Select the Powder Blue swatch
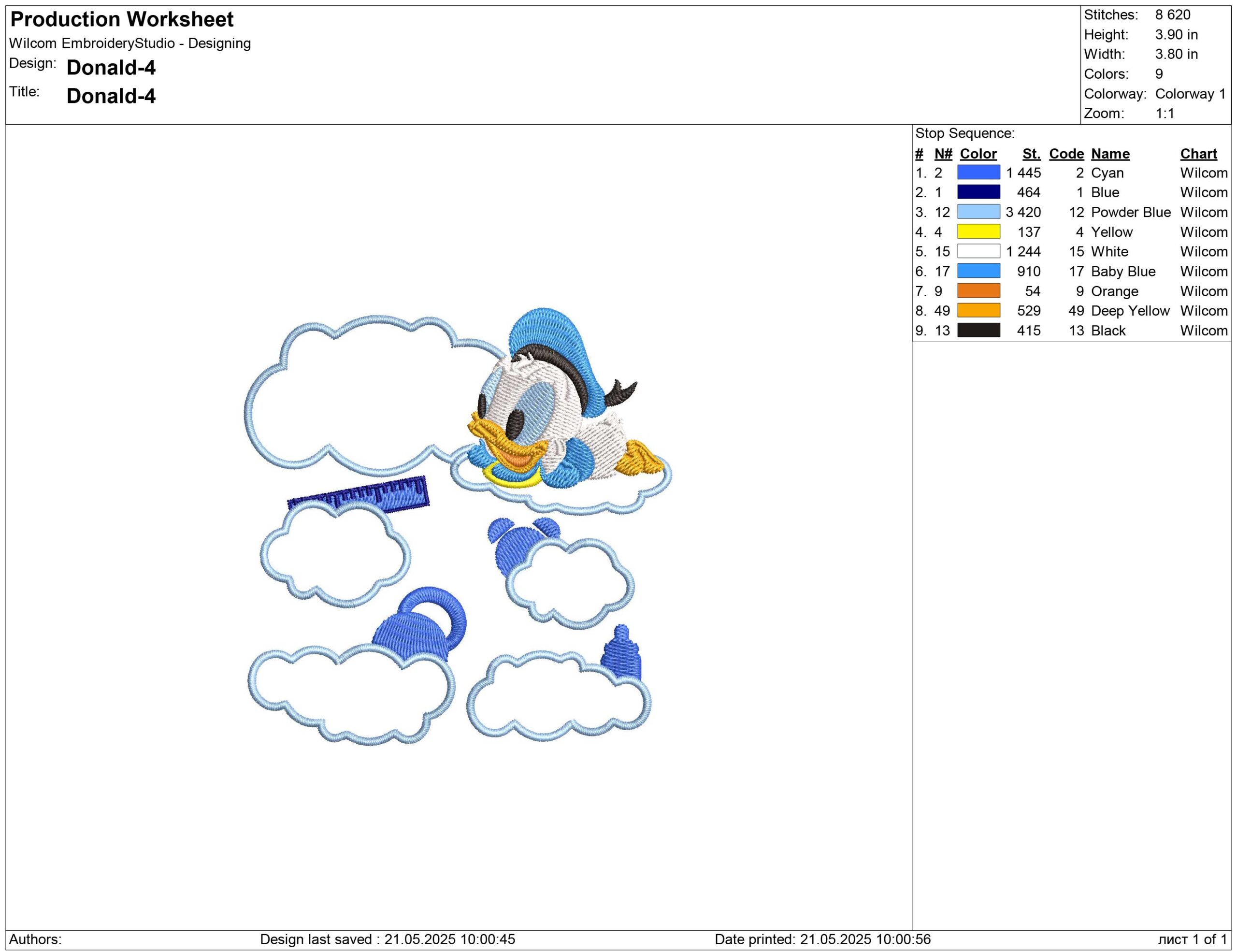This screenshot has width=1237, height=952. [x=978, y=212]
